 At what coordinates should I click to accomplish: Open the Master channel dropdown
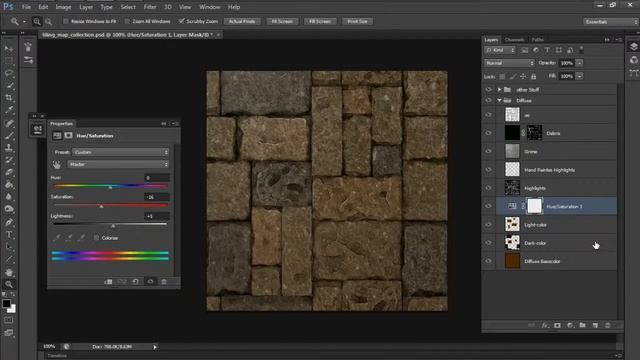point(118,164)
